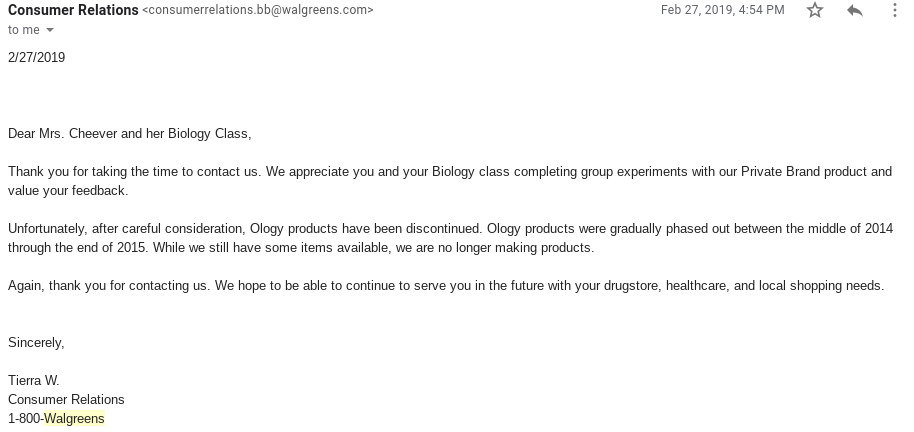Click the "to me" recipient text

24,30
